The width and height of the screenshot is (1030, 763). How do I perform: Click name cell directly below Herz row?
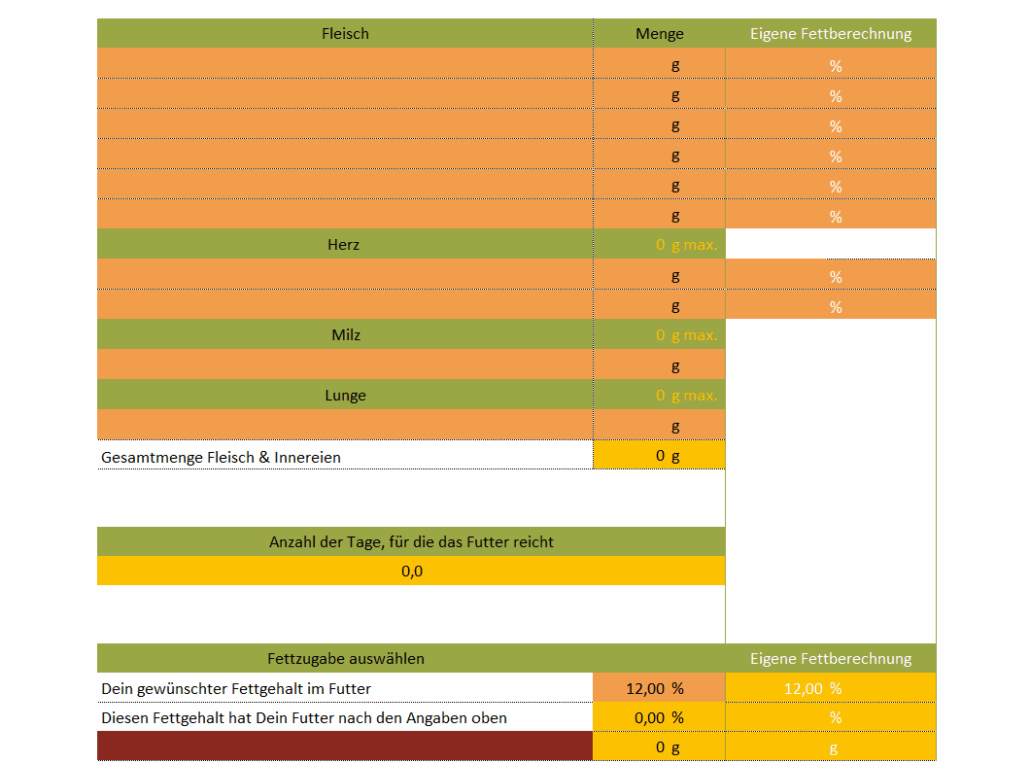pyautogui.click(x=345, y=274)
